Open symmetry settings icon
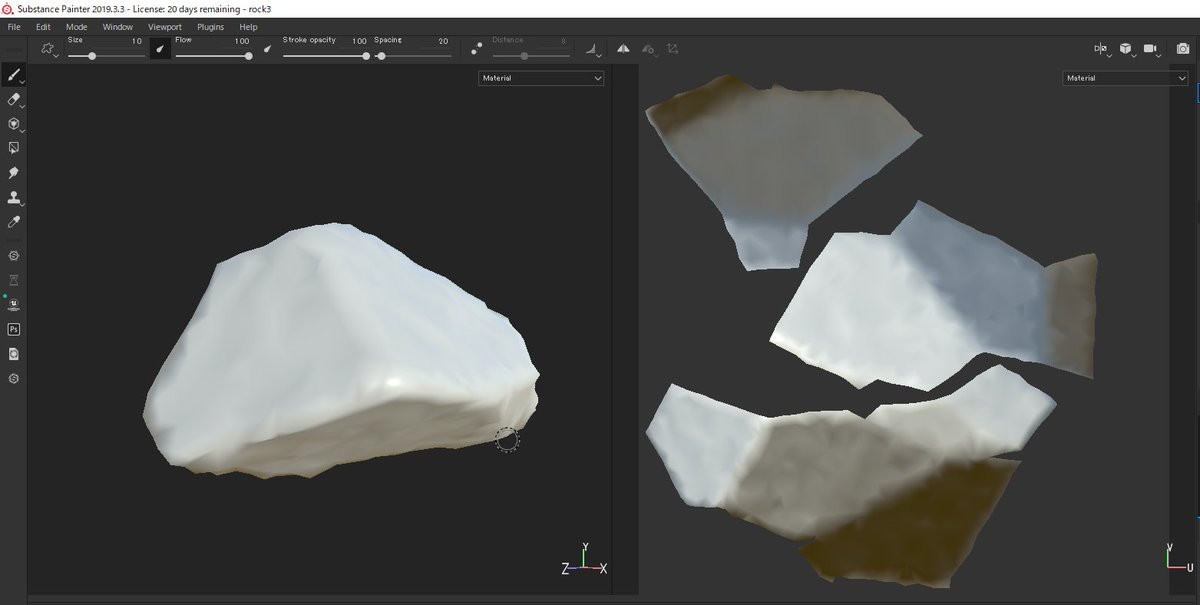The image size is (1200, 605). 649,48
